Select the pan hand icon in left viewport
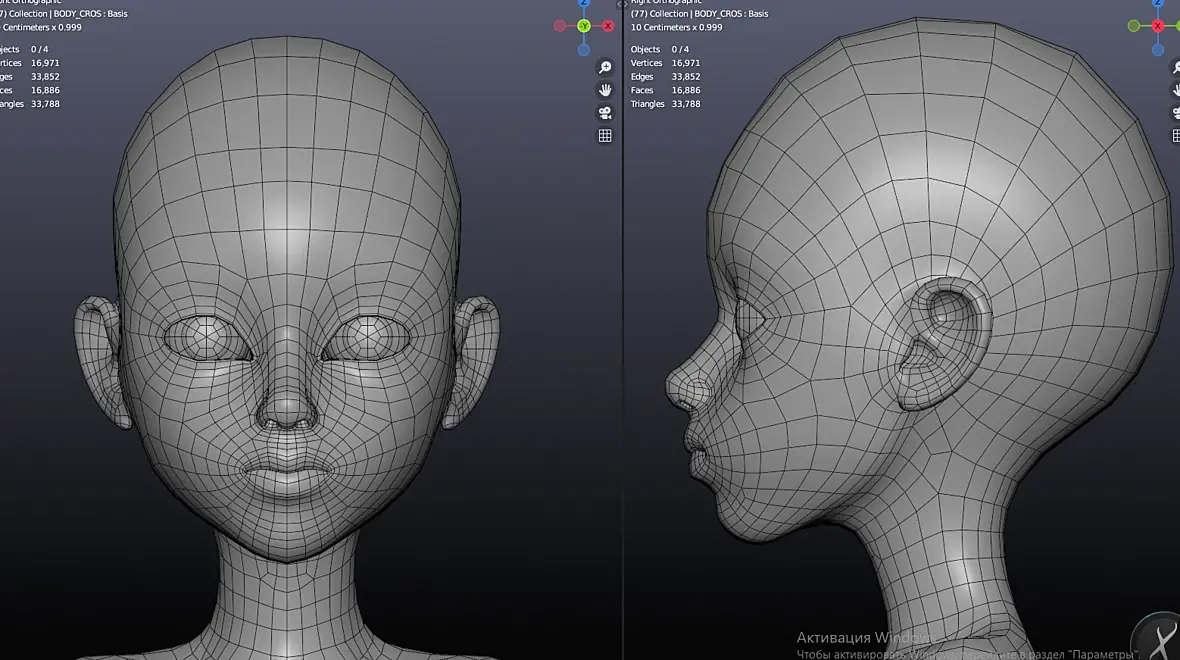The height and width of the screenshot is (660, 1180). point(605,90)
